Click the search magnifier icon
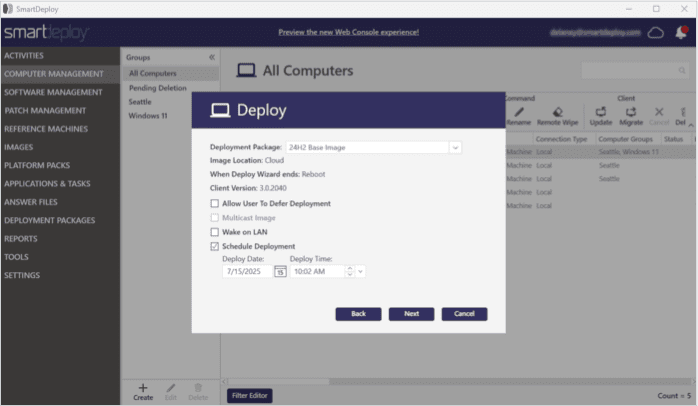The height and width of the screenshot is (406, 698). click(x=682, y=70)
